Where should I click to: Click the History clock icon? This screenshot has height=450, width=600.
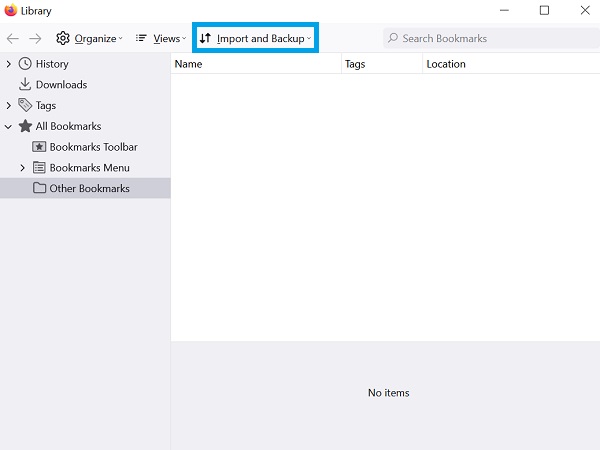click(x=26, y=64)
